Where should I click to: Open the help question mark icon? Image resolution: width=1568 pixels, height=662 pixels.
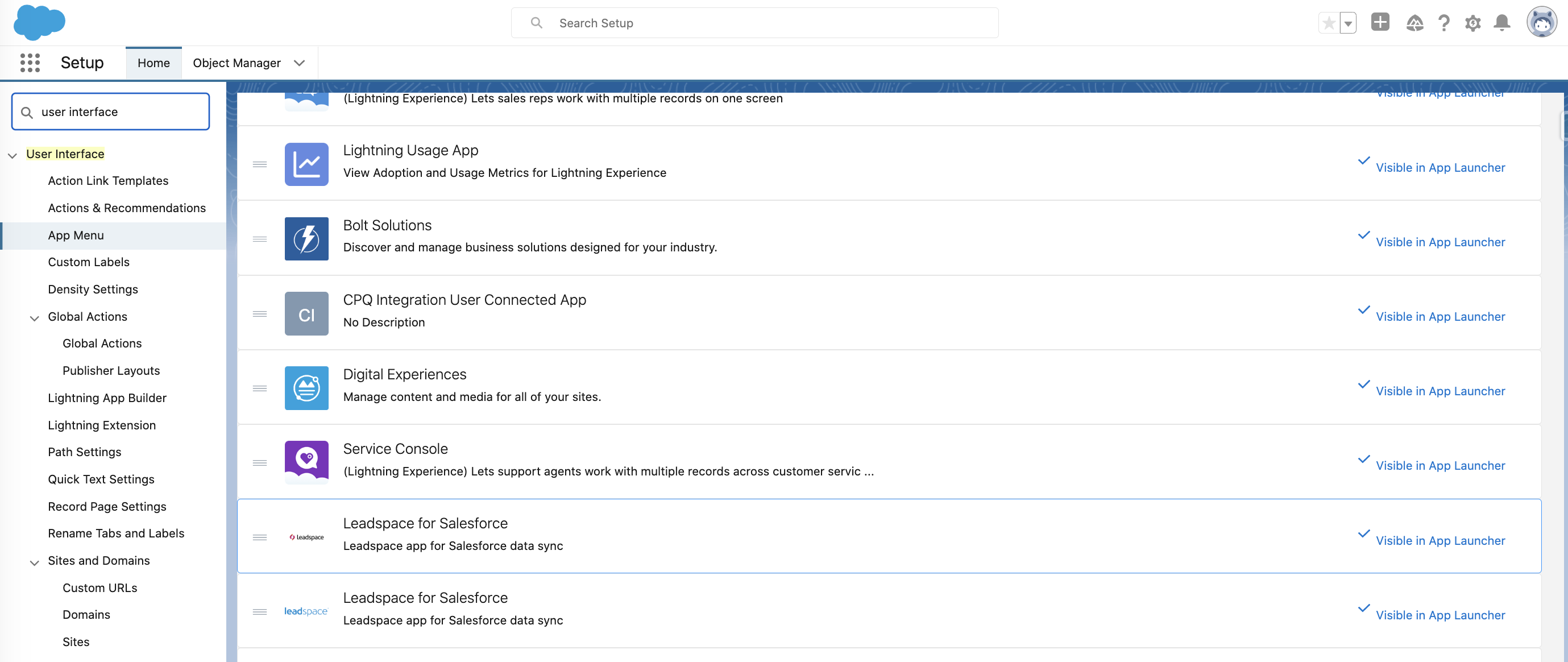[1444, 23]
